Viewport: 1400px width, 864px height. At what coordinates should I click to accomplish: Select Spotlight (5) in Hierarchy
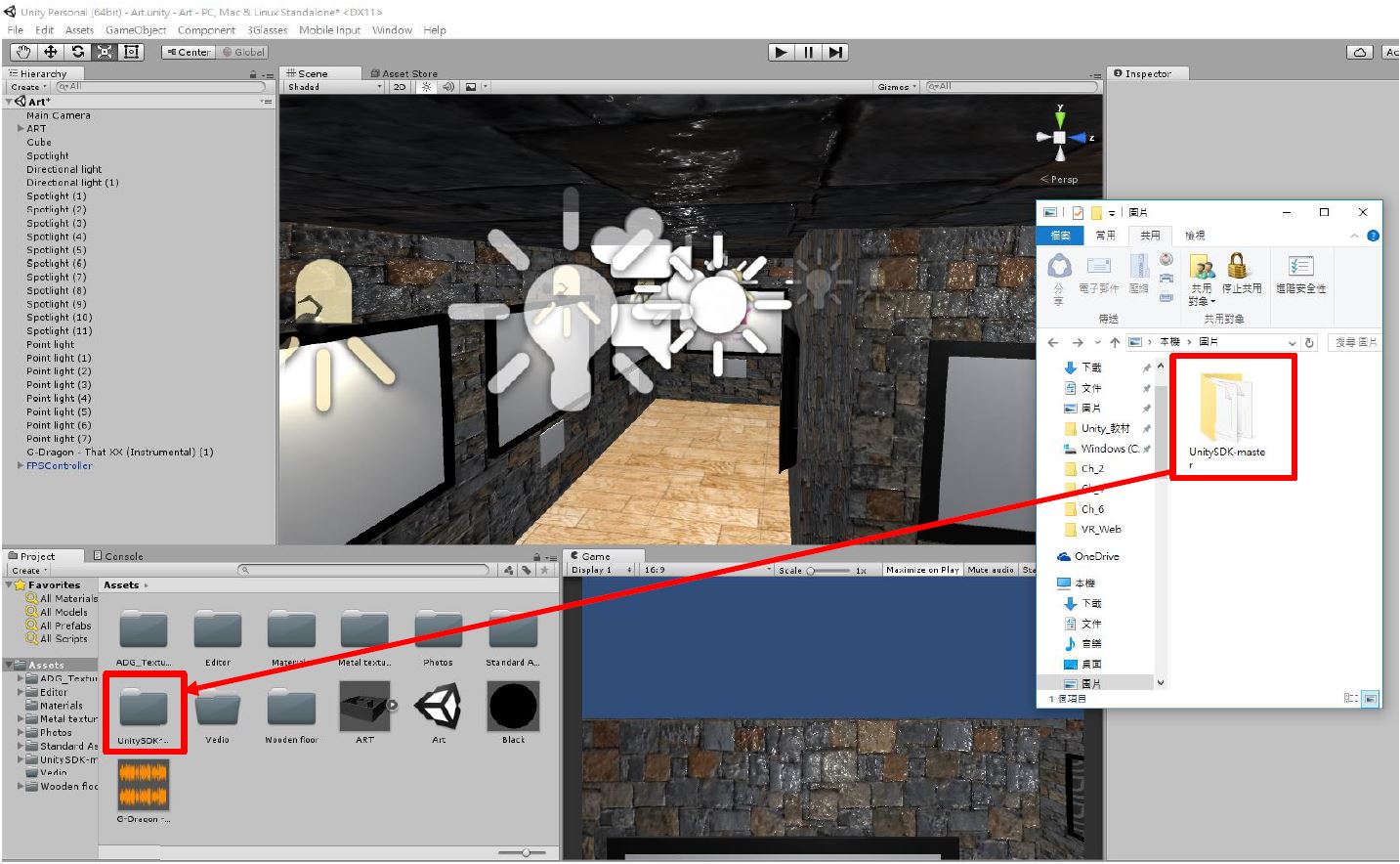pyautogui.click(x=57, y=250)
